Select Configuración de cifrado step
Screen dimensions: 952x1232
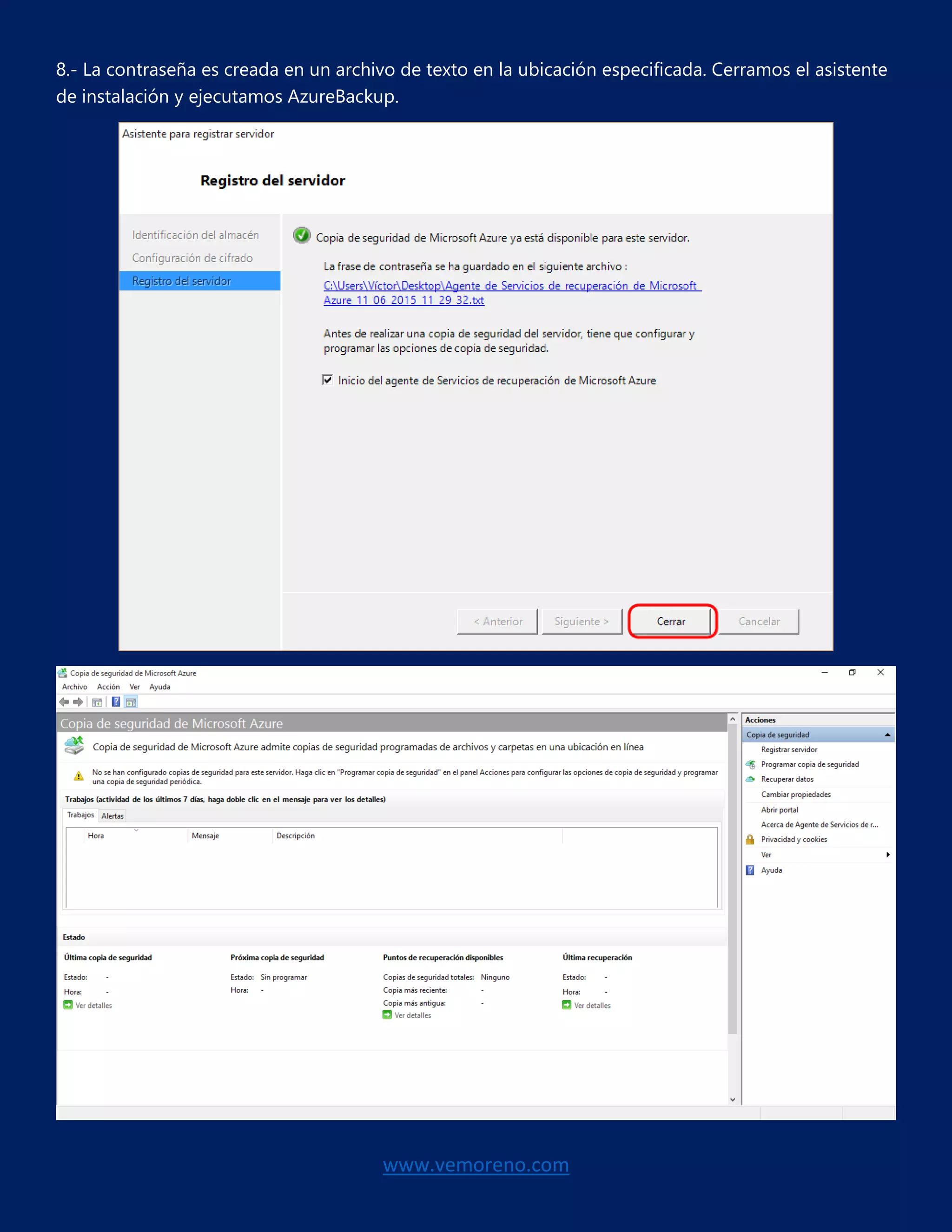pyautogui.click(x=192, y=258)
